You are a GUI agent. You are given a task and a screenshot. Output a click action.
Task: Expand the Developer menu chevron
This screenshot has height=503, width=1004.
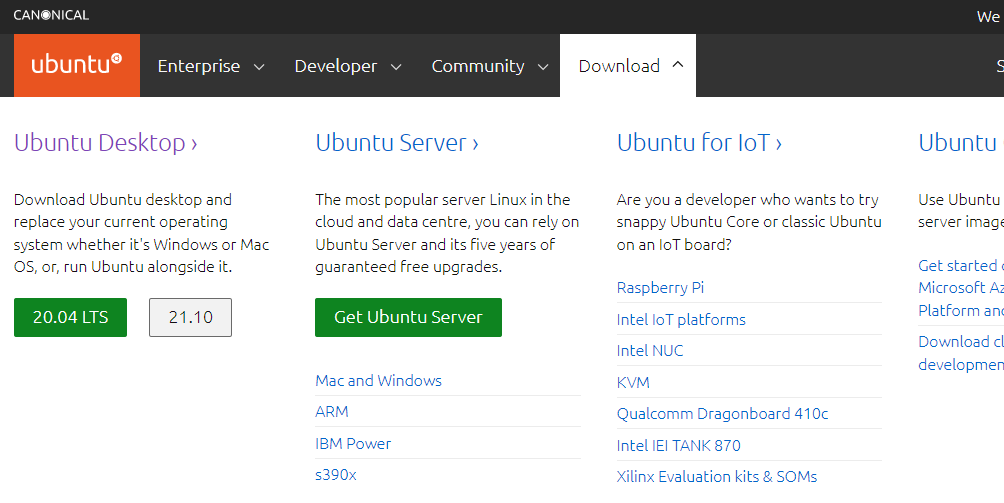pyautogui.click(x=396, y=67)
